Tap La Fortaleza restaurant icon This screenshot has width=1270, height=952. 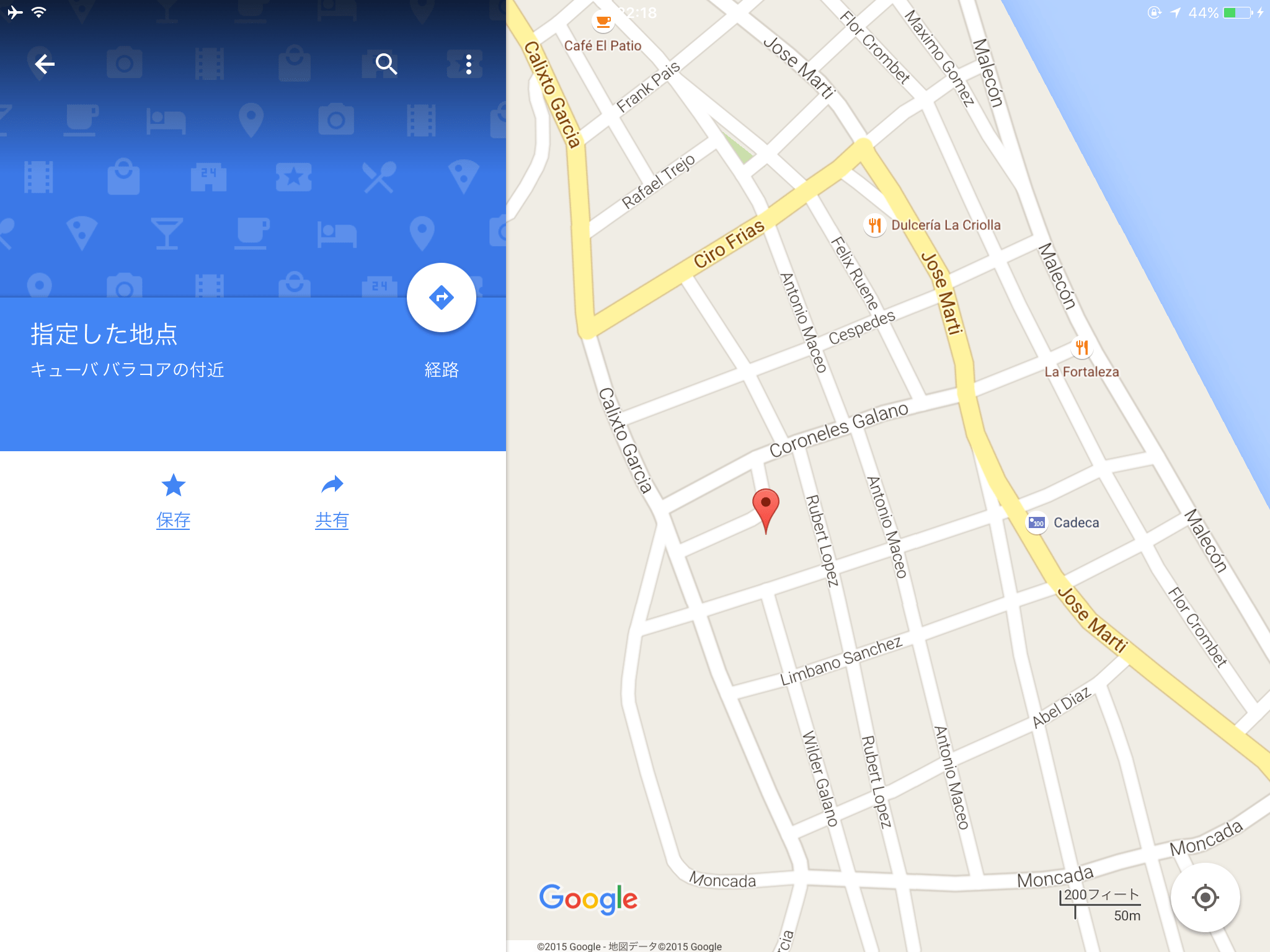pyautogui.click(x=1081, y=348)
